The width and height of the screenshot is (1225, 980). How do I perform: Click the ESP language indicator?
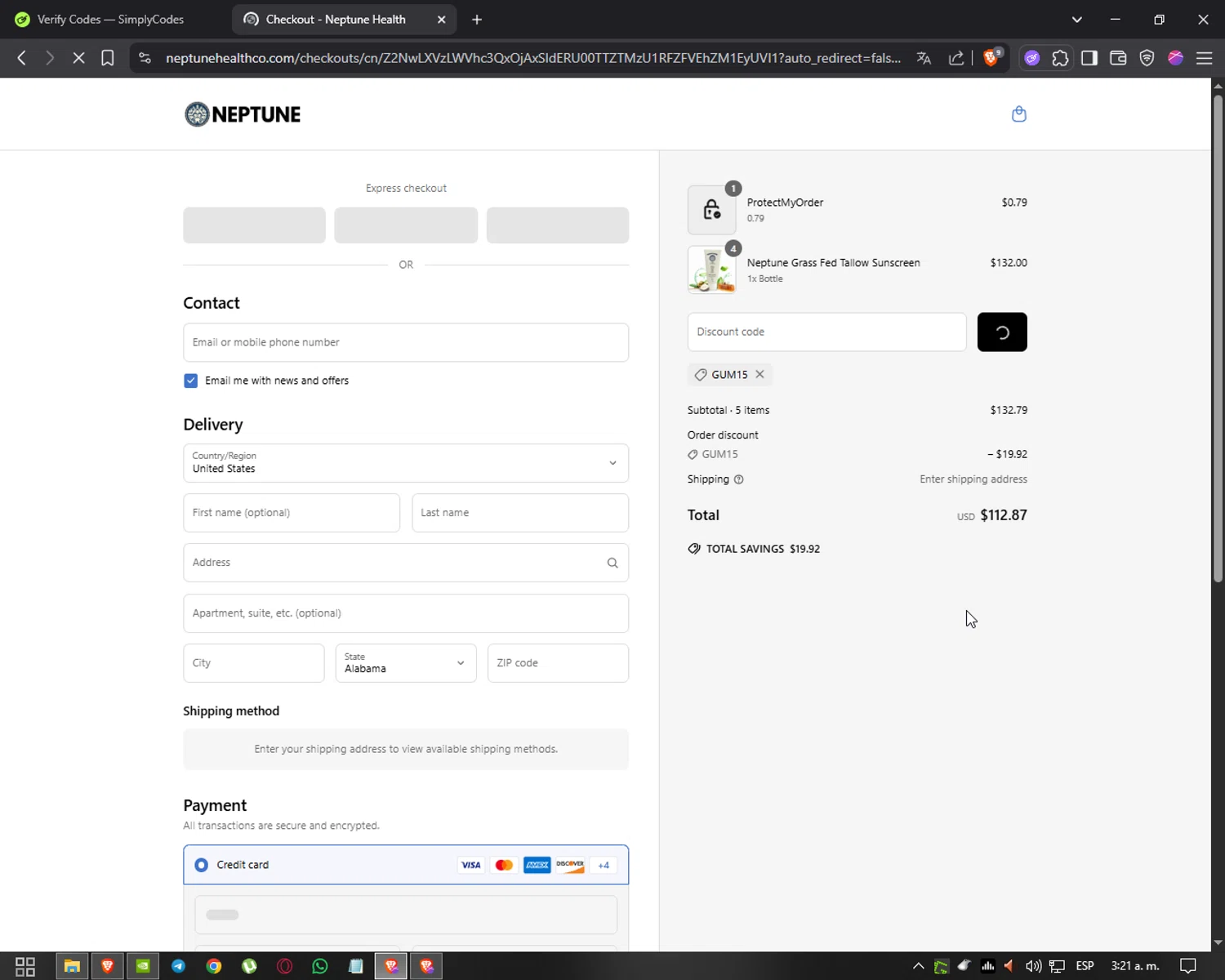[1085, 966]
